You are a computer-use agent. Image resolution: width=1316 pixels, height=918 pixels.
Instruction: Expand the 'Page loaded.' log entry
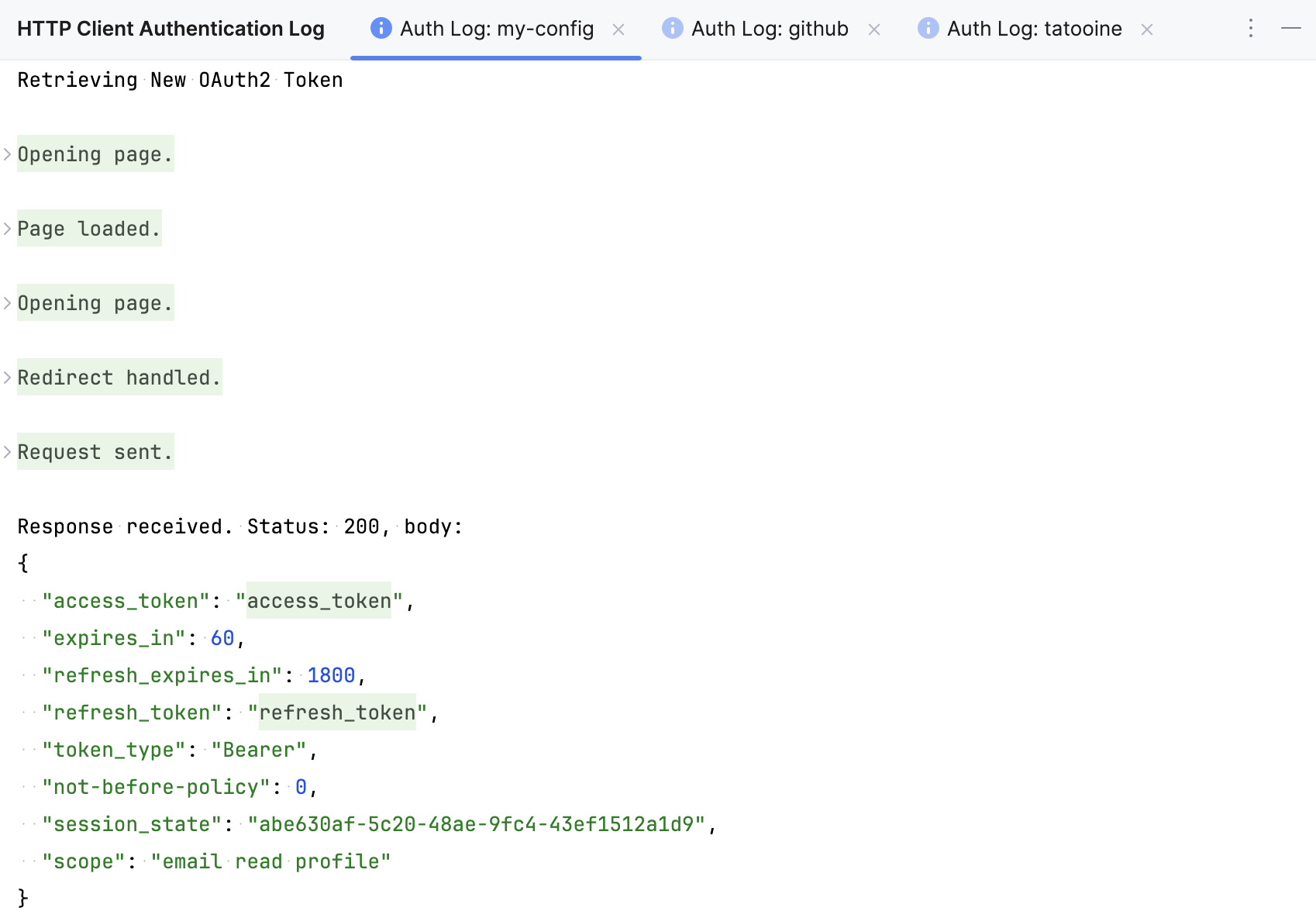click(7, 228)
